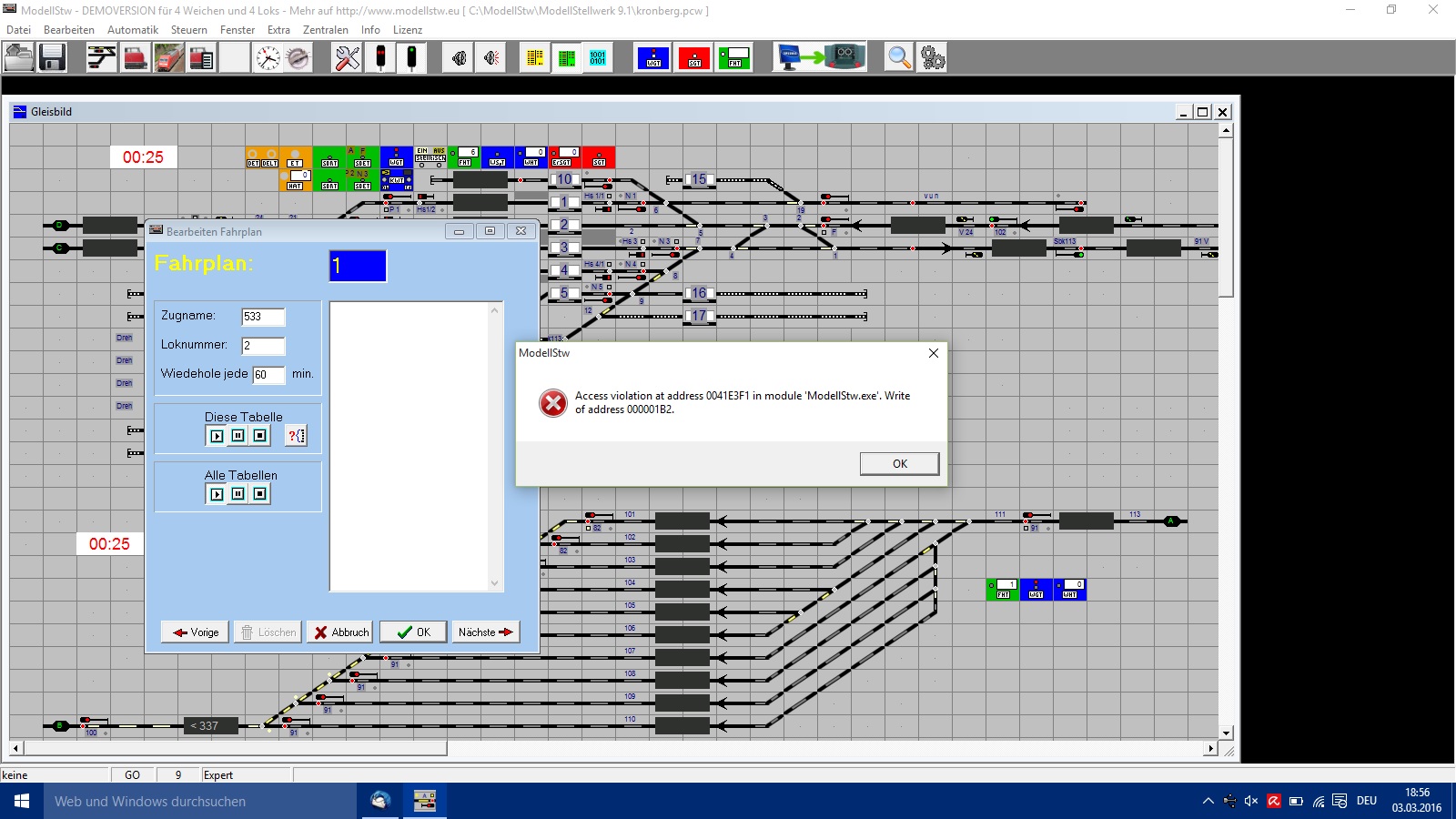Click the Windows taskbar search box
Image resolution: width=1456 pixels, height=819 pixels.
coord(200,801)
